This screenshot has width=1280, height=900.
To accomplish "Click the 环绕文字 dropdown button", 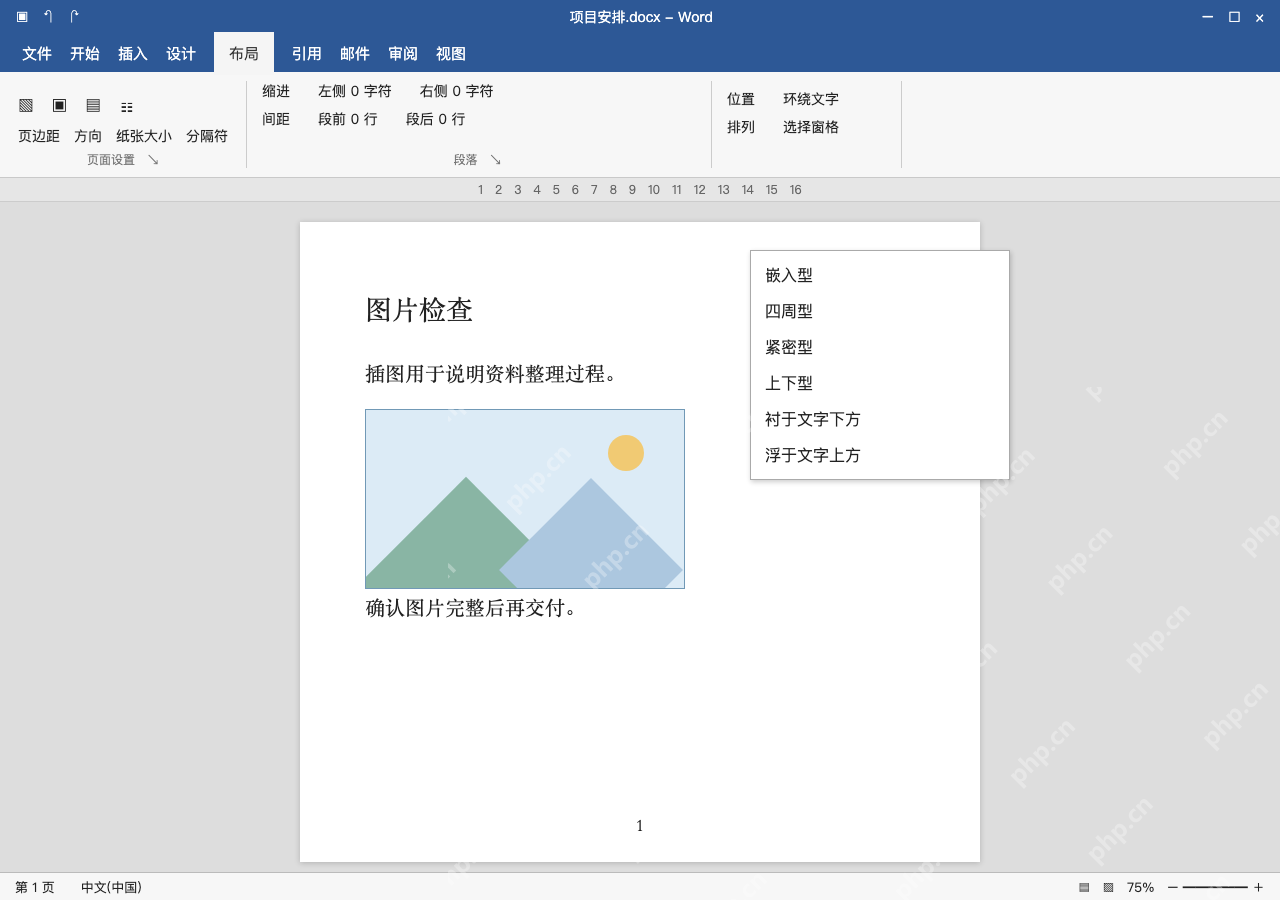I will click(811, 99).
